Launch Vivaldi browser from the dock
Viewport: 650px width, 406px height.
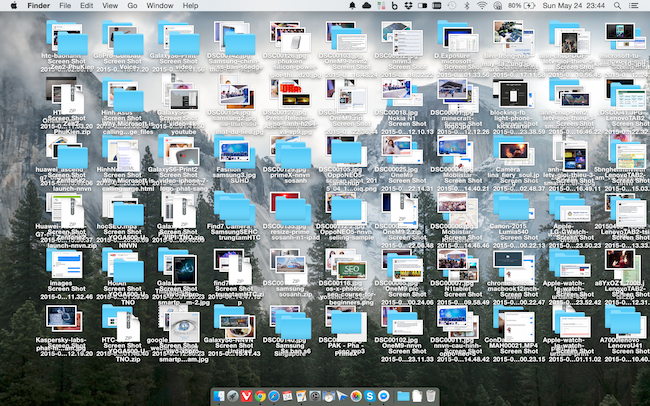(246, 396)
